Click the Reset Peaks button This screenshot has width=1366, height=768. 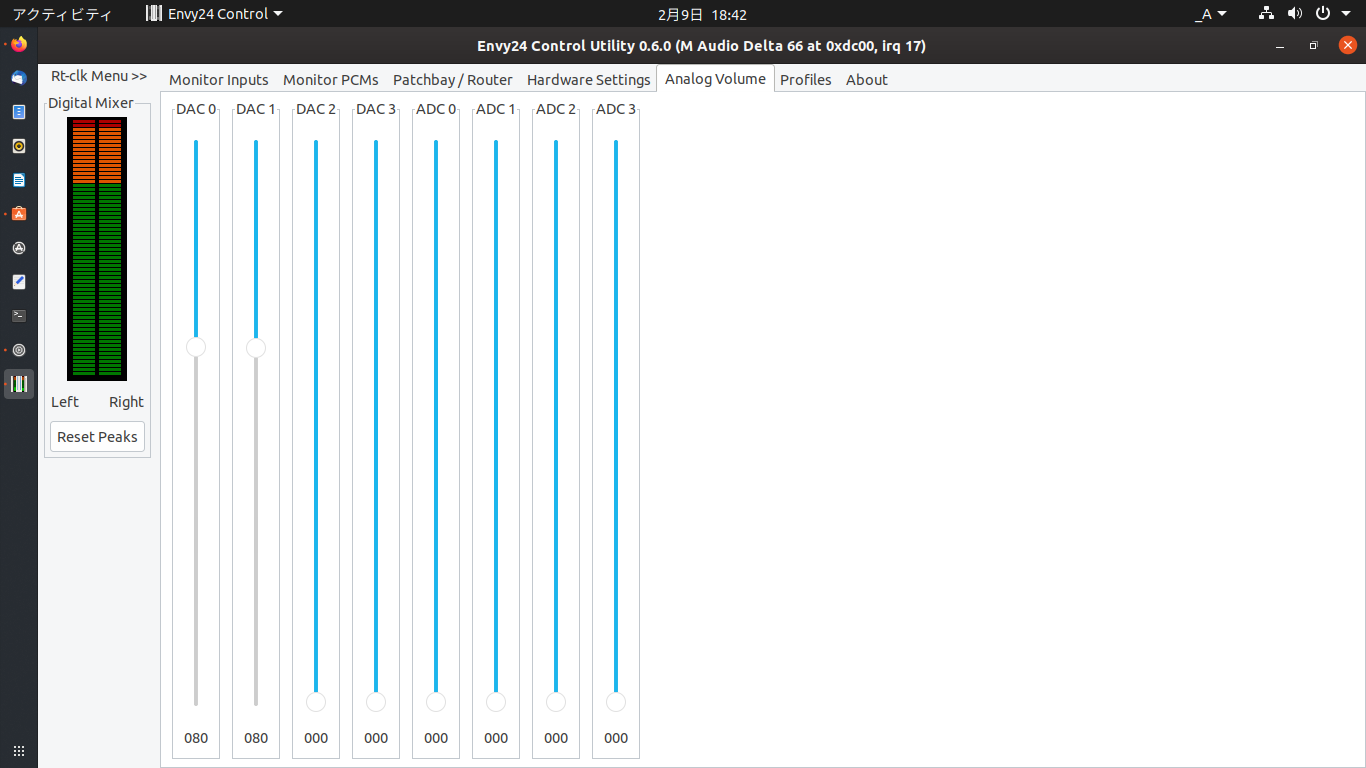(x=98, y=437)
